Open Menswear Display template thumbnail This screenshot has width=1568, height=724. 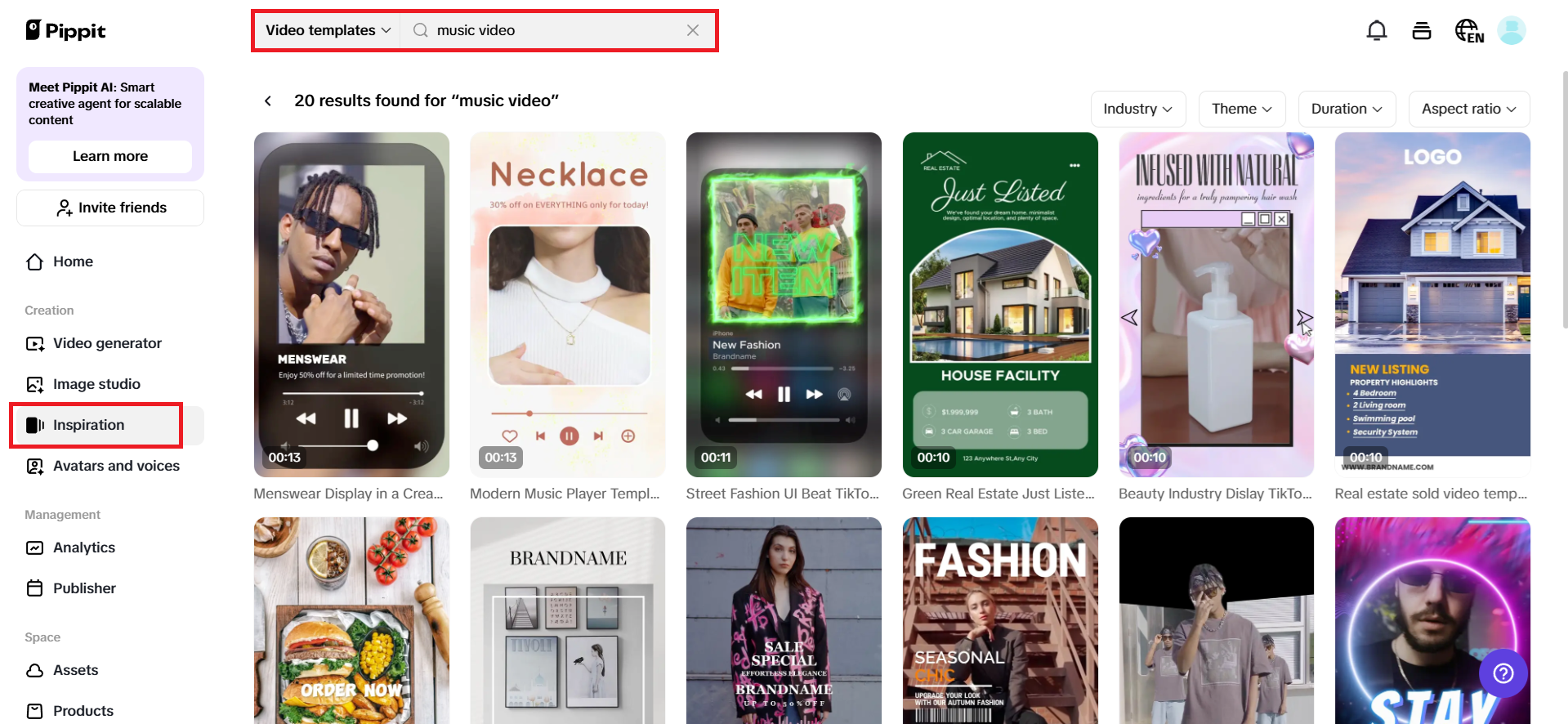(x=351, y=305)
